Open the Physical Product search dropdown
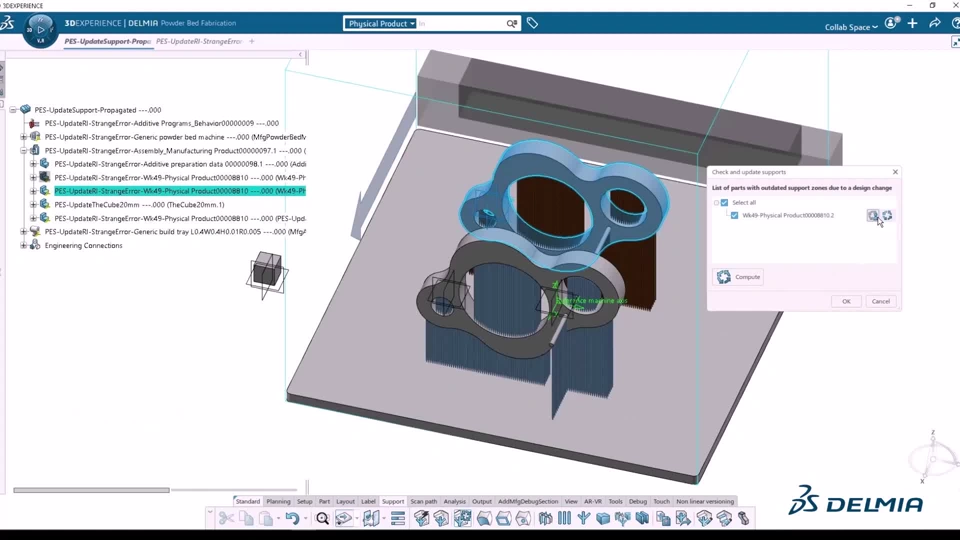This screenshot has width=960, height=540. 380,23
